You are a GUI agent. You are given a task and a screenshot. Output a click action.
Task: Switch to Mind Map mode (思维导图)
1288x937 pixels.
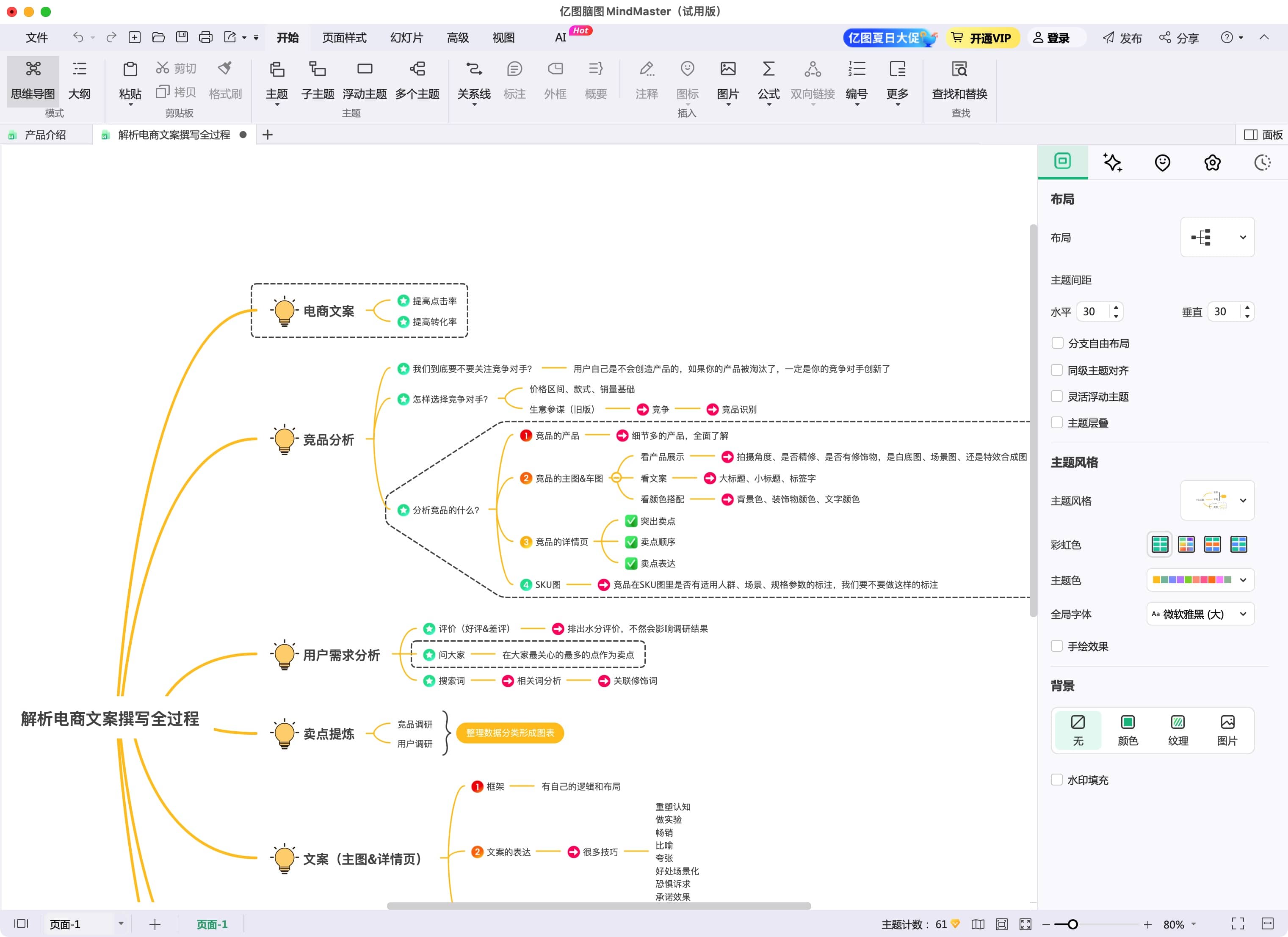(x=33, y=80)
